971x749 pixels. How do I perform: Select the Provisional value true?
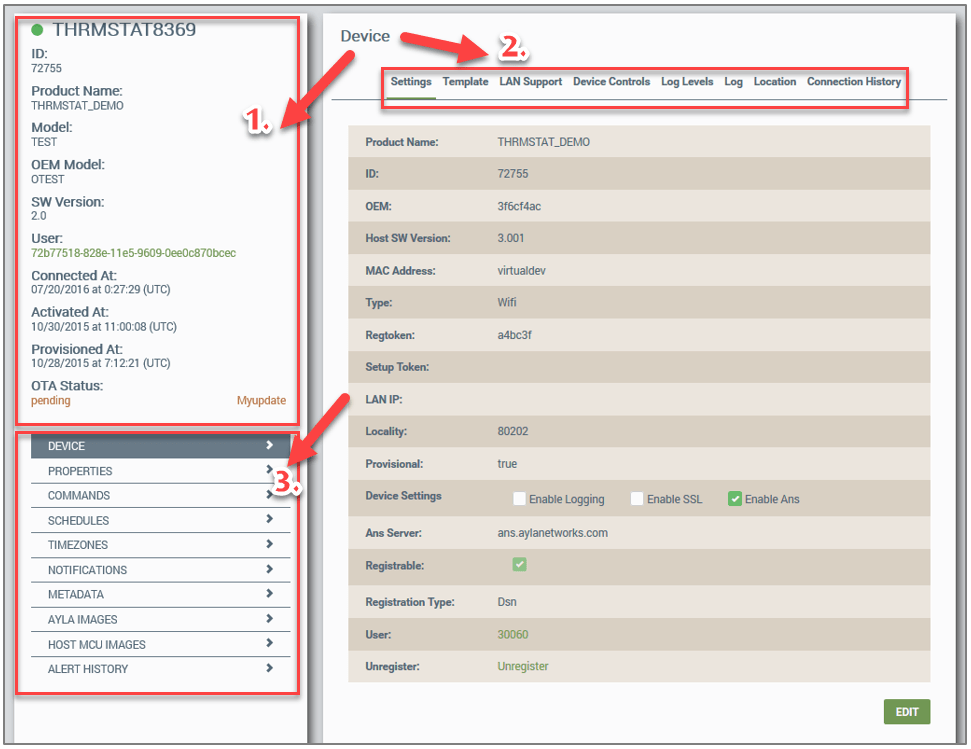point(507,464)
